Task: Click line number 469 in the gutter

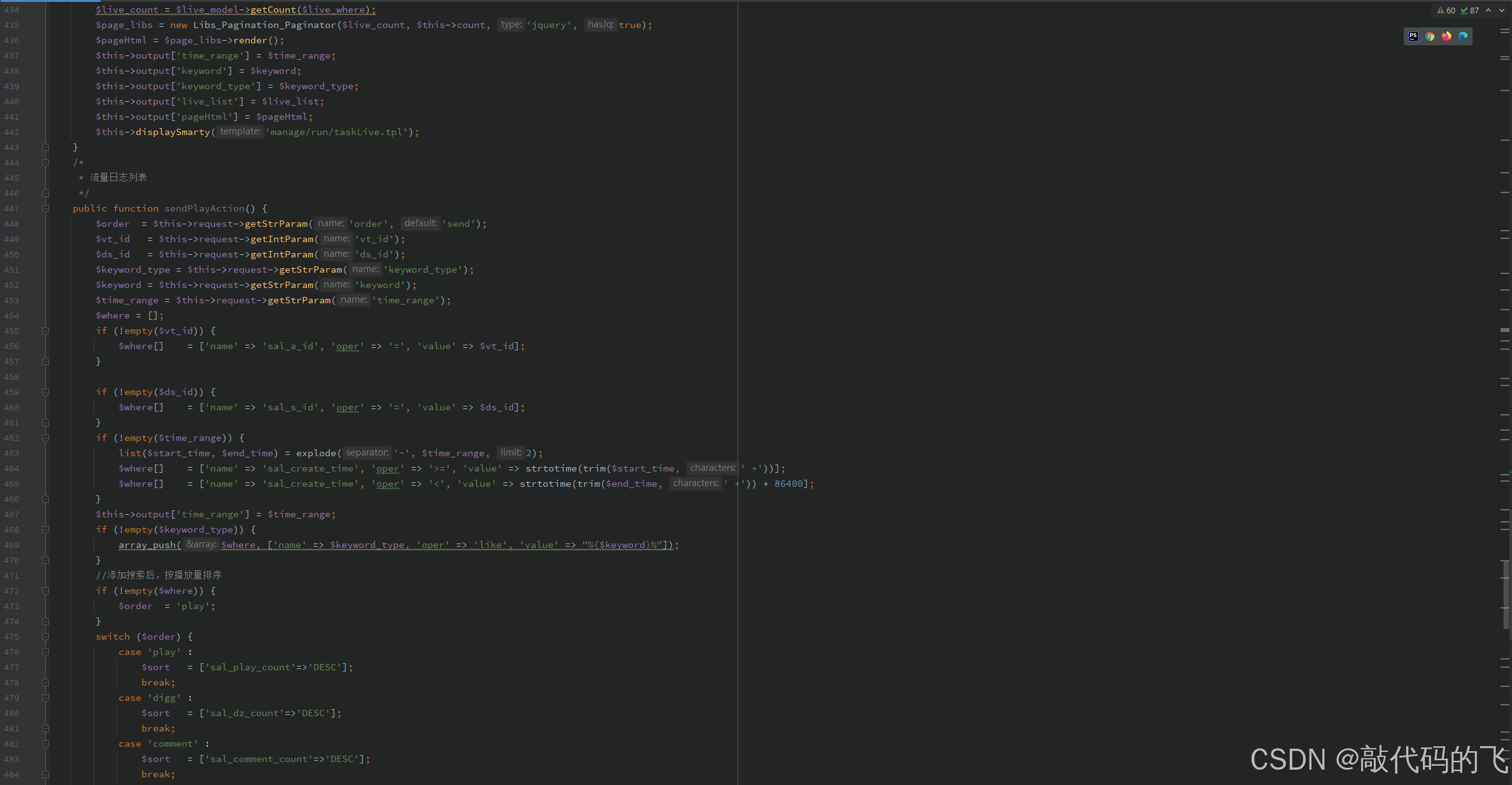Action: (11, 545)
